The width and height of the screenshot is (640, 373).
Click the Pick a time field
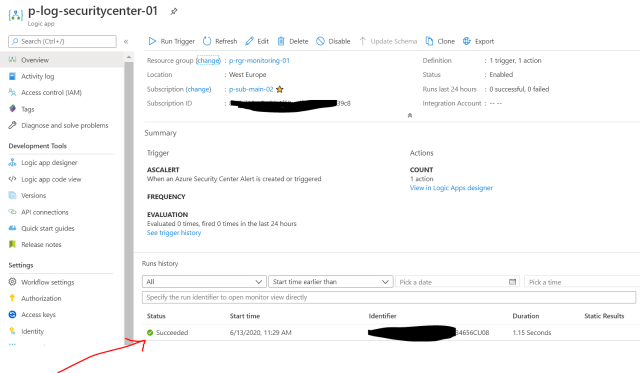tap(582, 282)
